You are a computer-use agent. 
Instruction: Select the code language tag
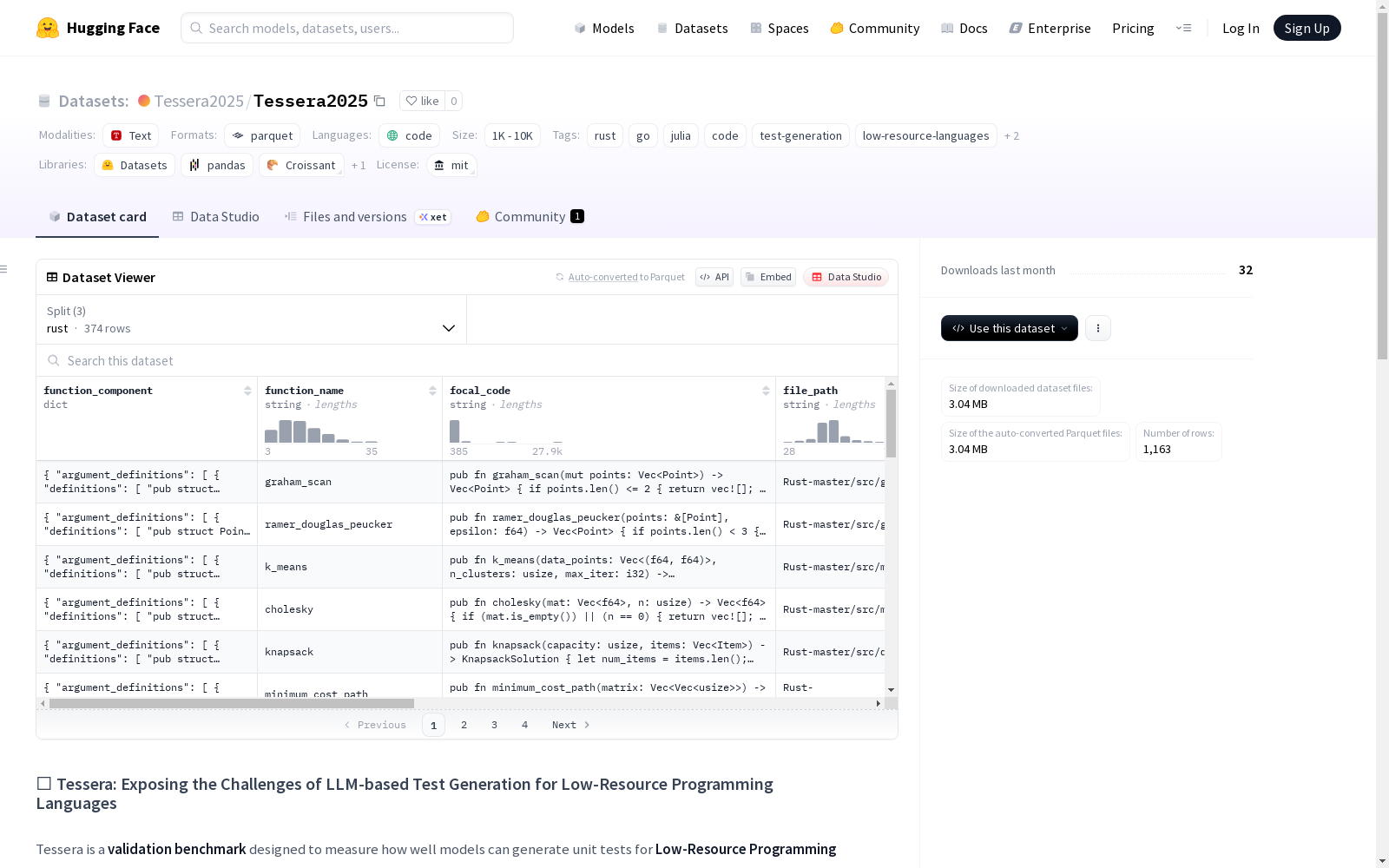pyautogui.click(x=410, y=135)
